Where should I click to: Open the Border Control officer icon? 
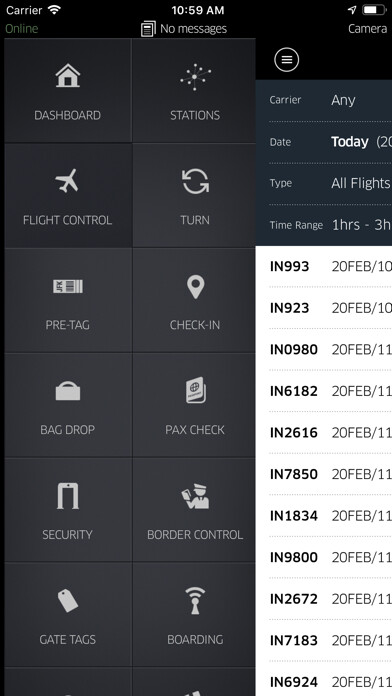[195, 496]
